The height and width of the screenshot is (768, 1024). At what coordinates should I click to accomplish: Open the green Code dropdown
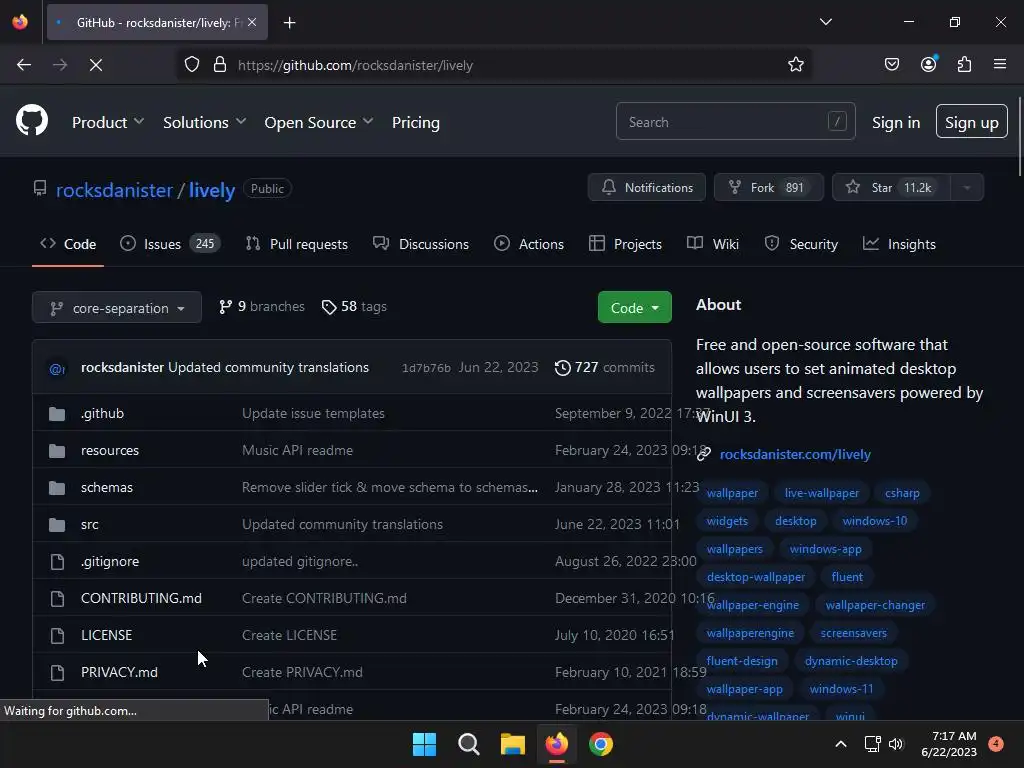pos(634,308)
